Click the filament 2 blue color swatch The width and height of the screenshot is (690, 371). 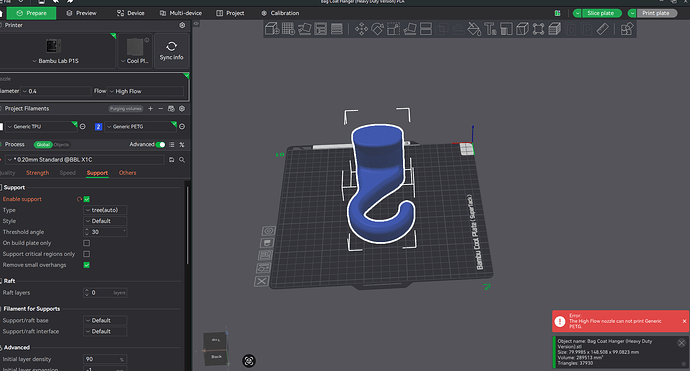pyautogui.click(x=99, y=127)
